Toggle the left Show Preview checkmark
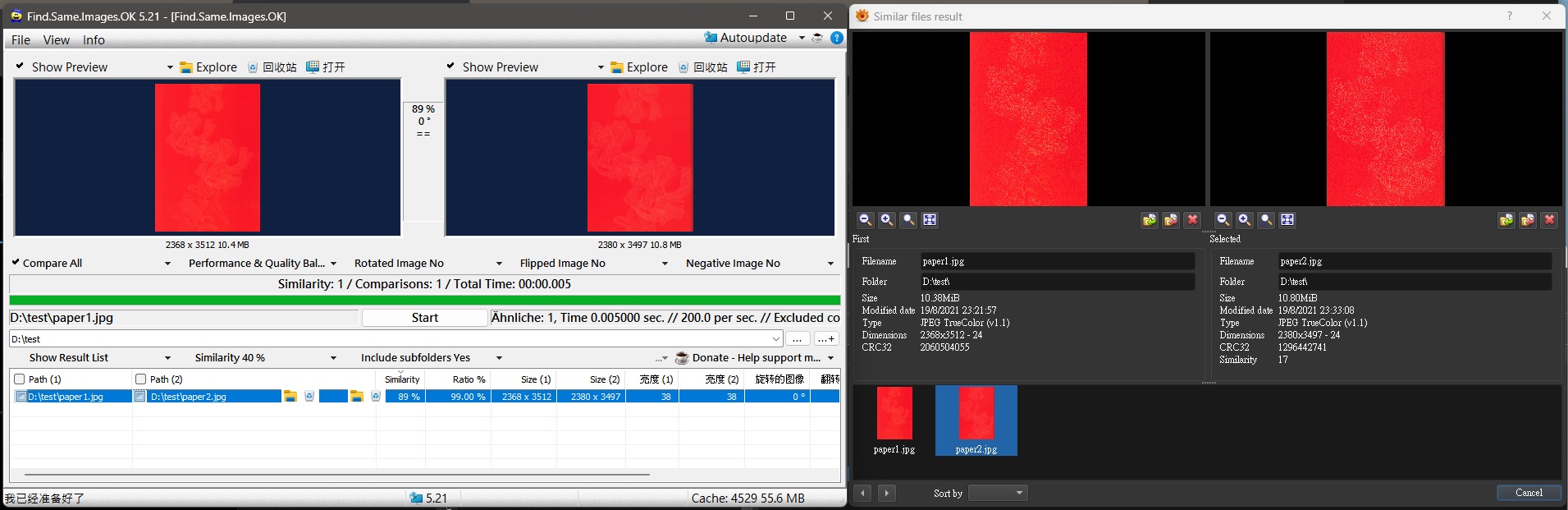Viewport: 1568px width, 510px height. (x=20, y=67)
